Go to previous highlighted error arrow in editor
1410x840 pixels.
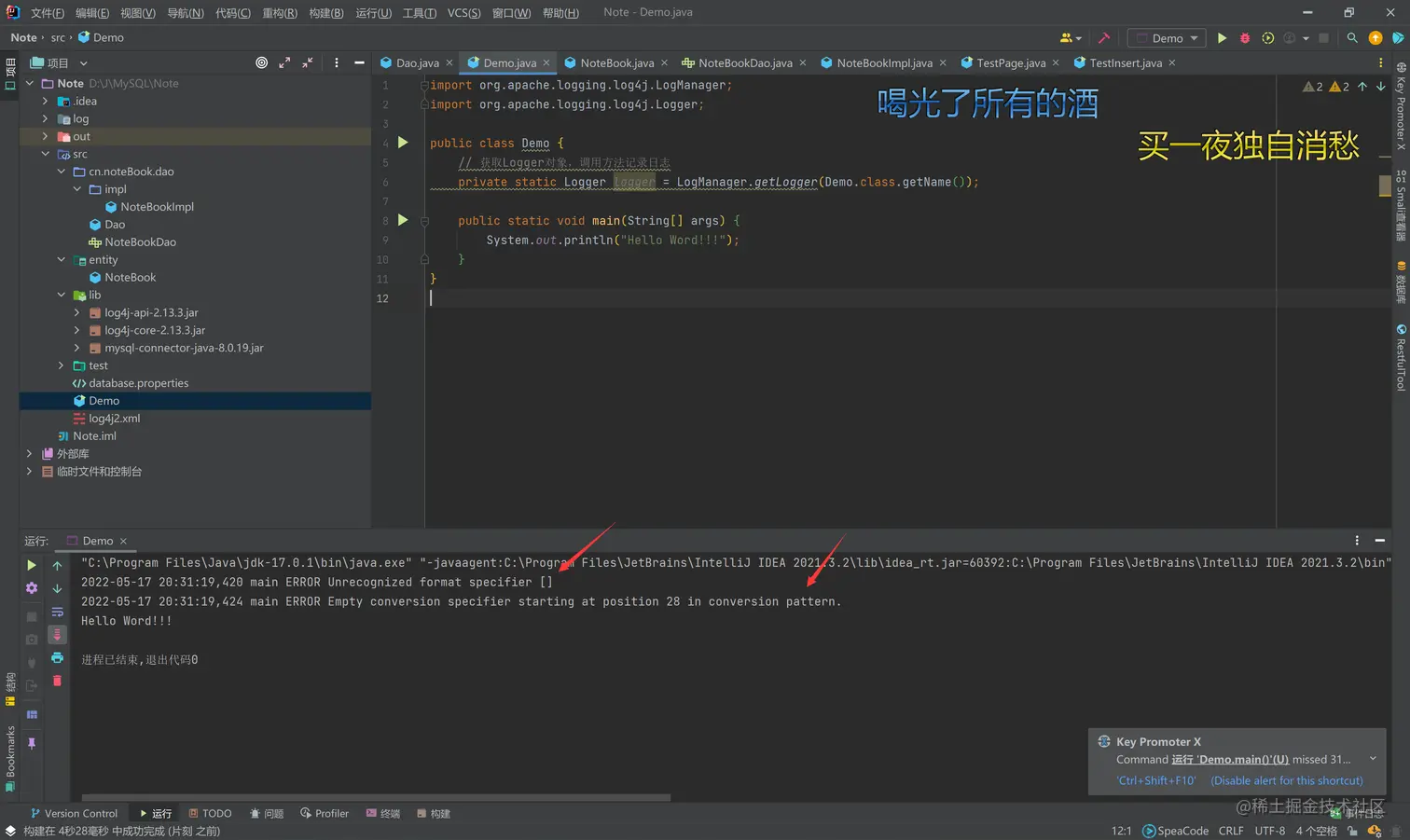(x=1362, y=87)
